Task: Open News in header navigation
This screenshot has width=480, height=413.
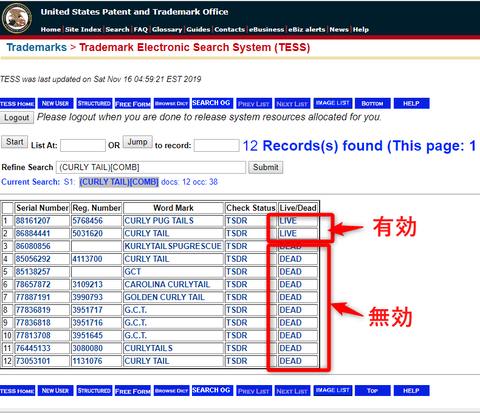Action: pyautogui.click(x=339, y=30)
